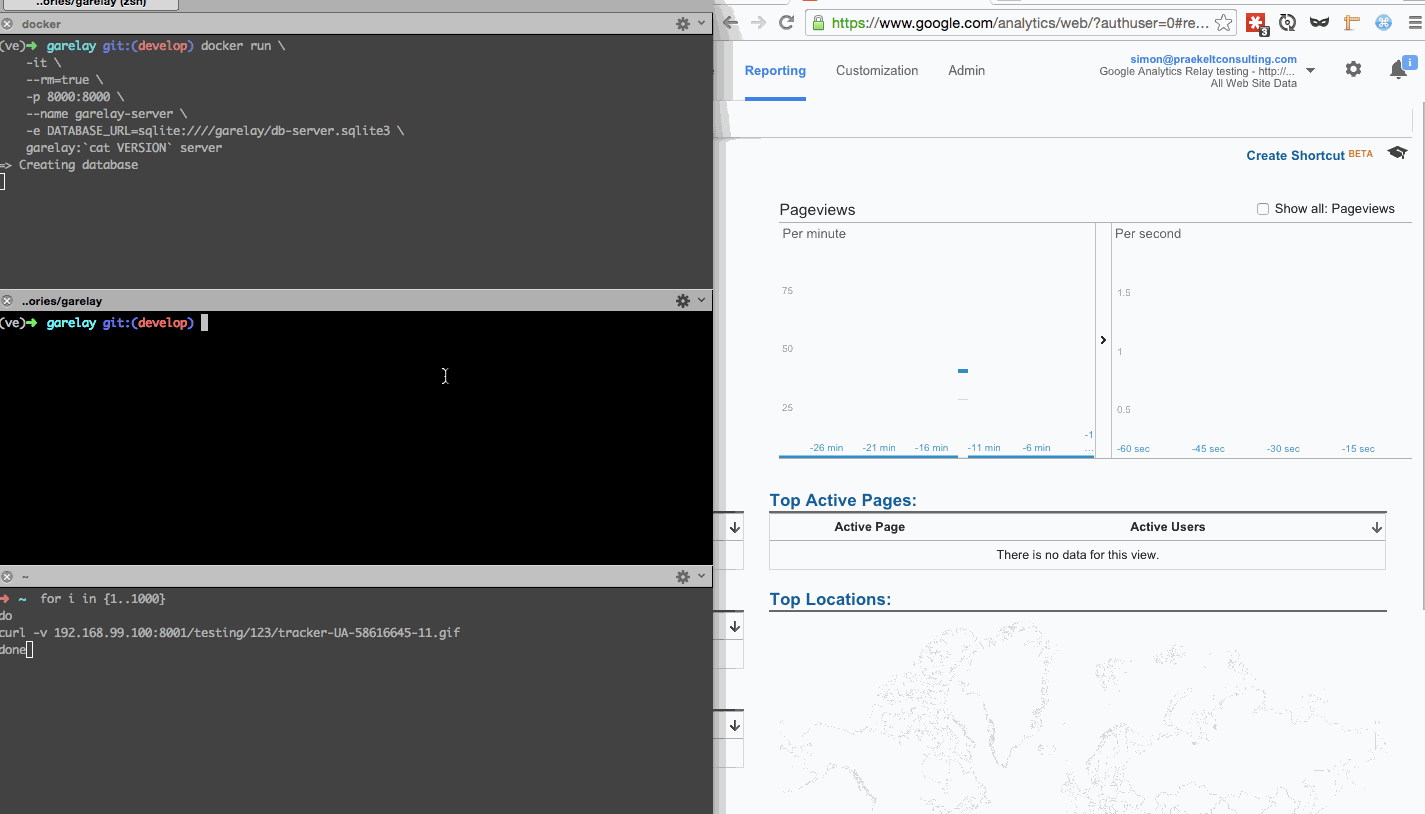Click the '-p 8000:8000' line in docker pane
The image size is (1425, 814).
[75, 97]
